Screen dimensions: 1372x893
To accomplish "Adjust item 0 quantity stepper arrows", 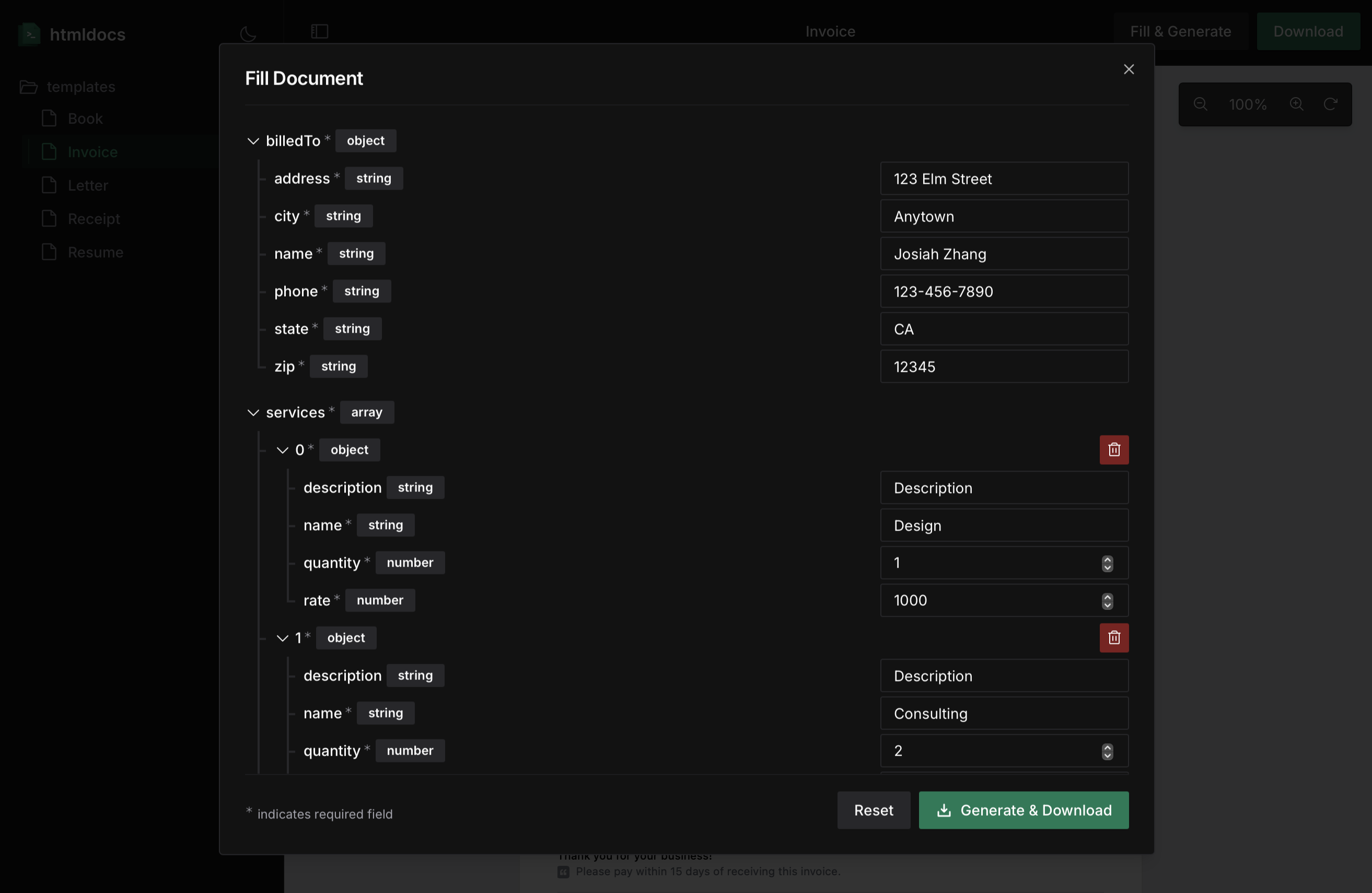I will [x=1107, y=563].
